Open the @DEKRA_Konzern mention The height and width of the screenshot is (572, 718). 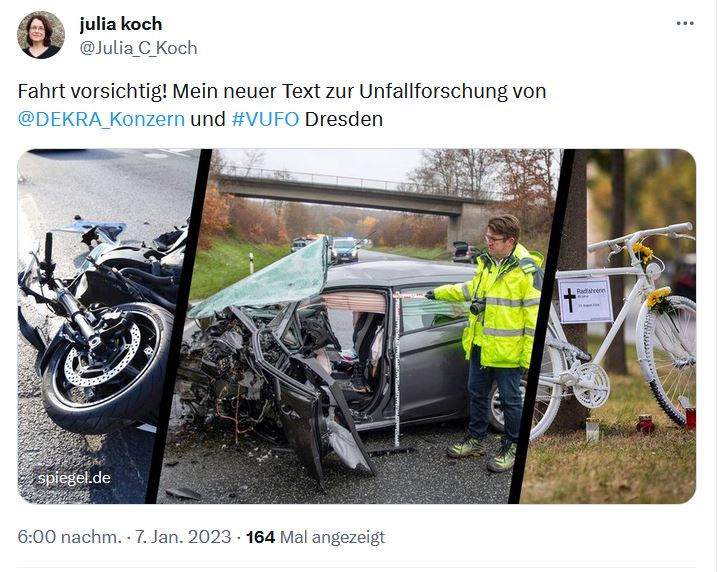click(x=101, y=119)
